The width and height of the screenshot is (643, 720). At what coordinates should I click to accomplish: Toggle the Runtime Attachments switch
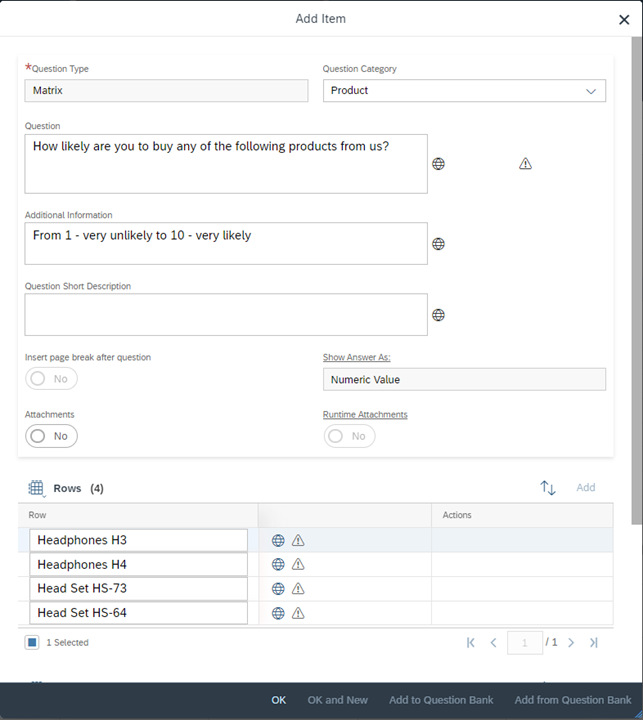[x=350, y=436]
